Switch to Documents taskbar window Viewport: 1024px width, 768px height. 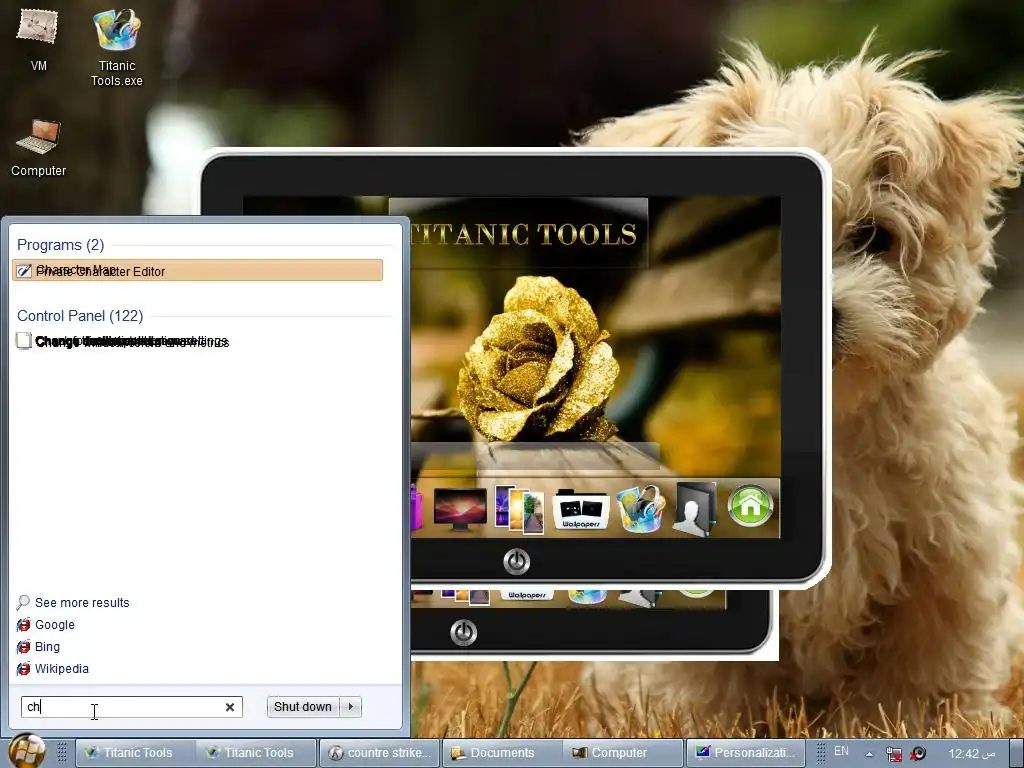(x=502, y=753)
